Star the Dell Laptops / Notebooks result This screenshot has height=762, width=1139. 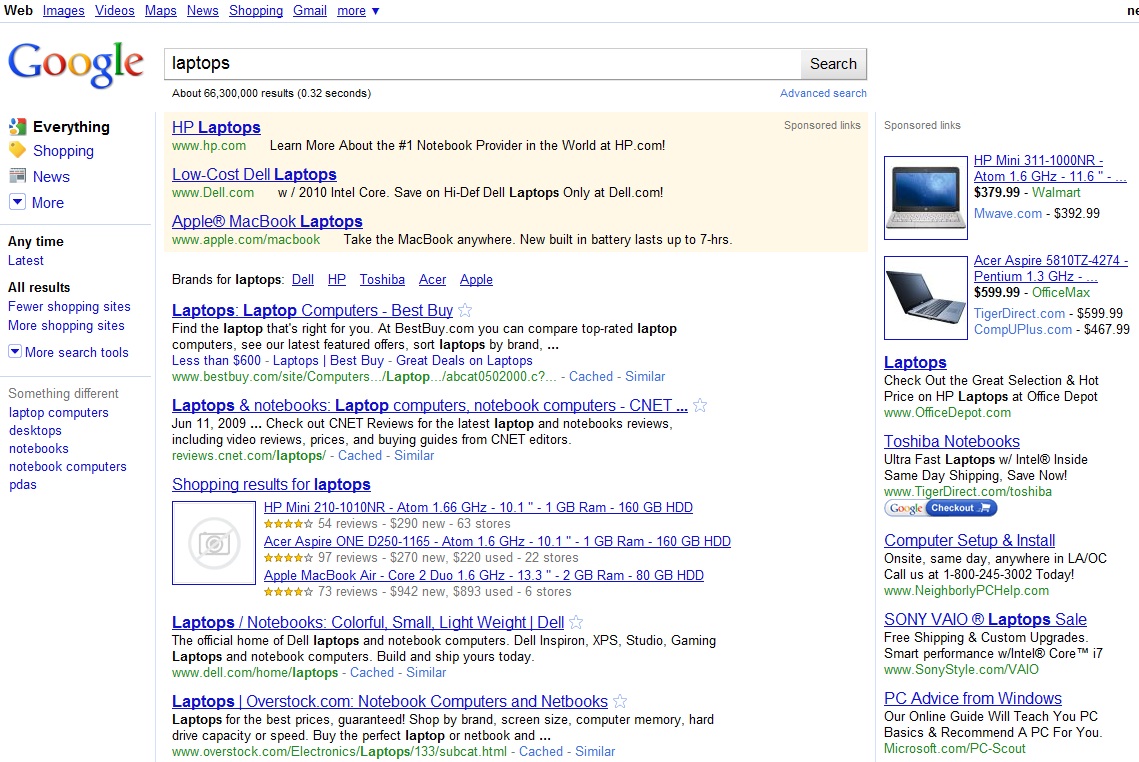(x=576, y=622)
